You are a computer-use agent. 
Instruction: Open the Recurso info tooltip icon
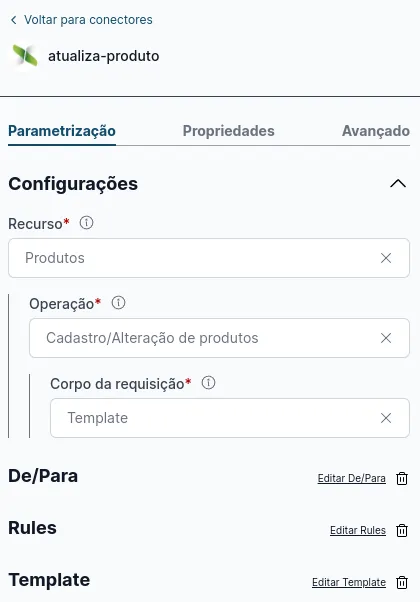pyautogui.click(x=86, y=223)
